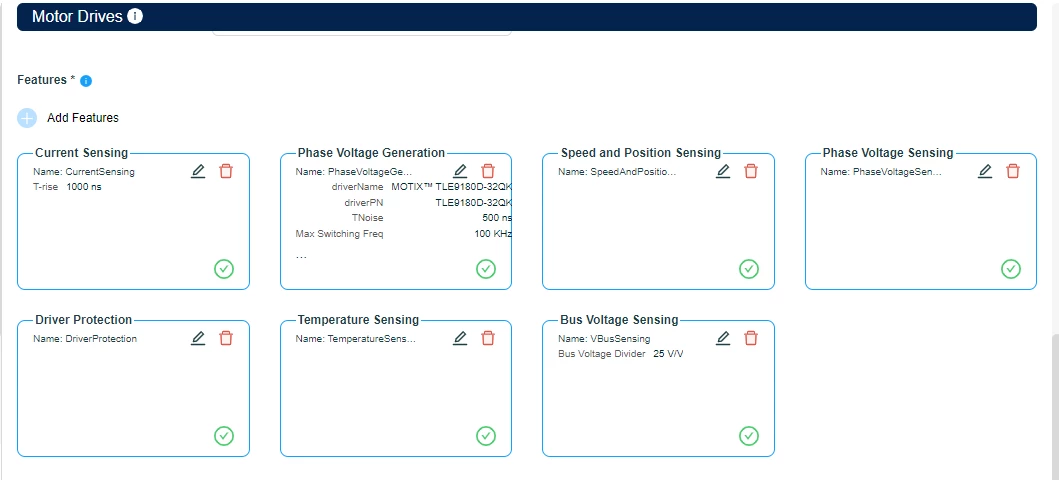1059x480 pixels.
Task: Click the Add Features plus button
Action: pyautogui.click(x=27, y=118)
